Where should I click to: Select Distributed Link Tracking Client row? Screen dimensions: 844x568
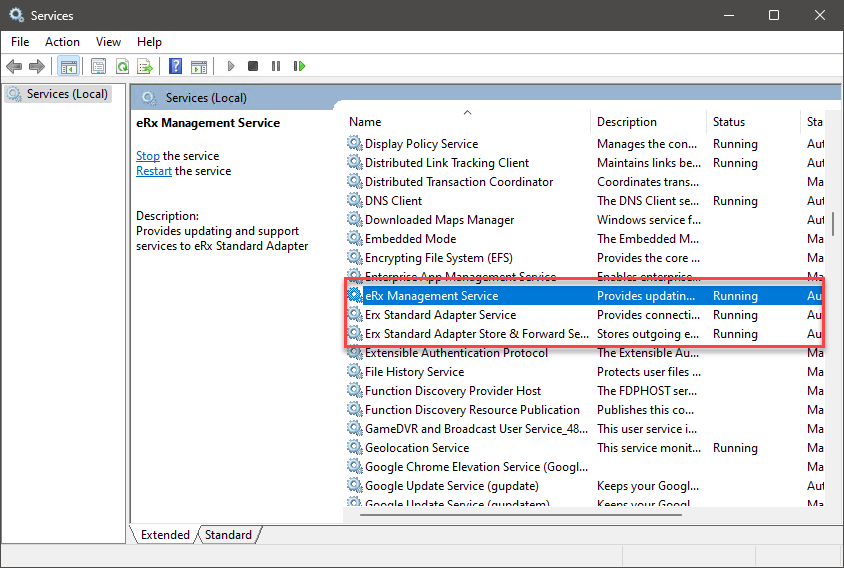tap(584, 163)
